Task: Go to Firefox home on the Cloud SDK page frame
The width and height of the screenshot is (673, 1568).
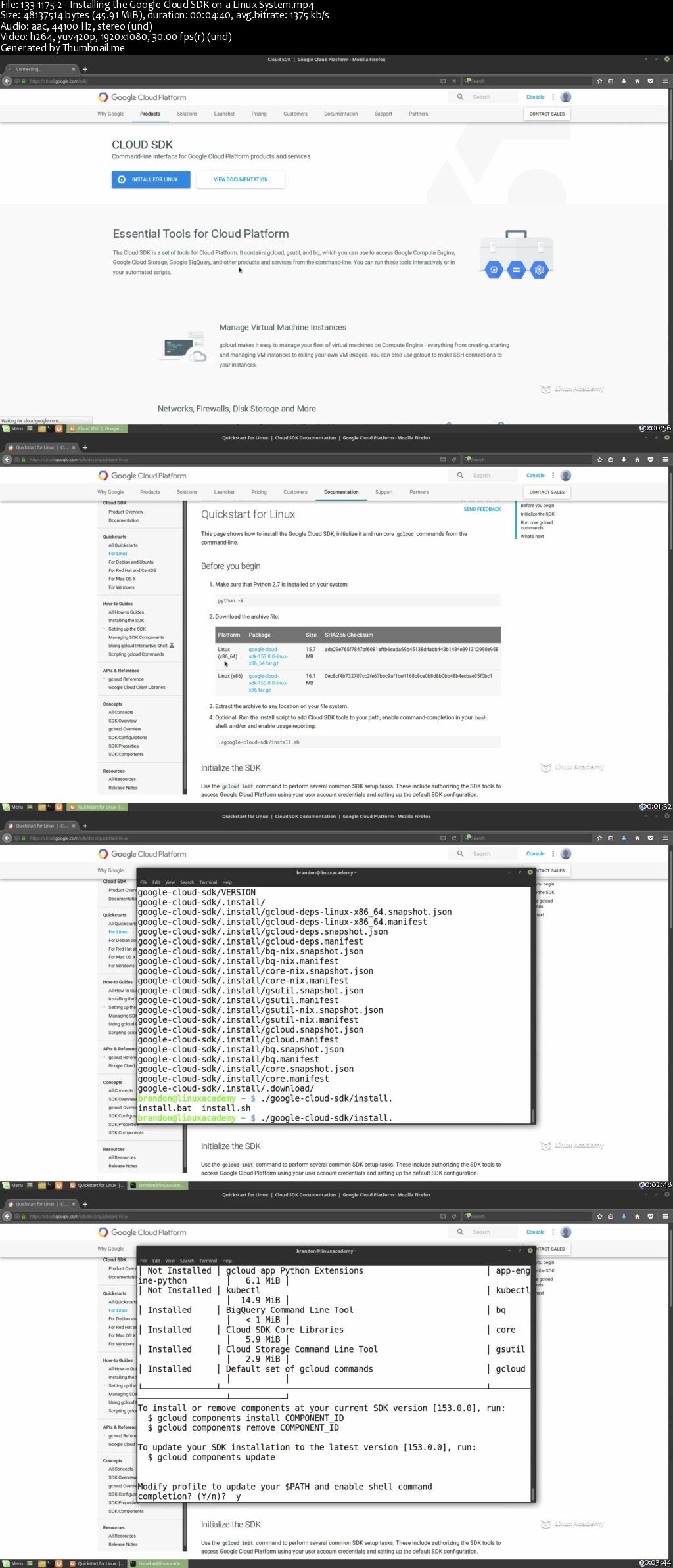Action: [637, 81]
